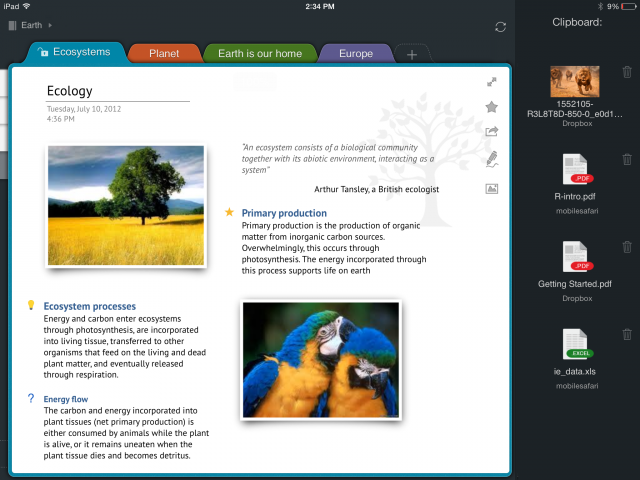The image size is (640, 480).
Task: Tap the Ecosystem processes heading
Action: [90, 306]
